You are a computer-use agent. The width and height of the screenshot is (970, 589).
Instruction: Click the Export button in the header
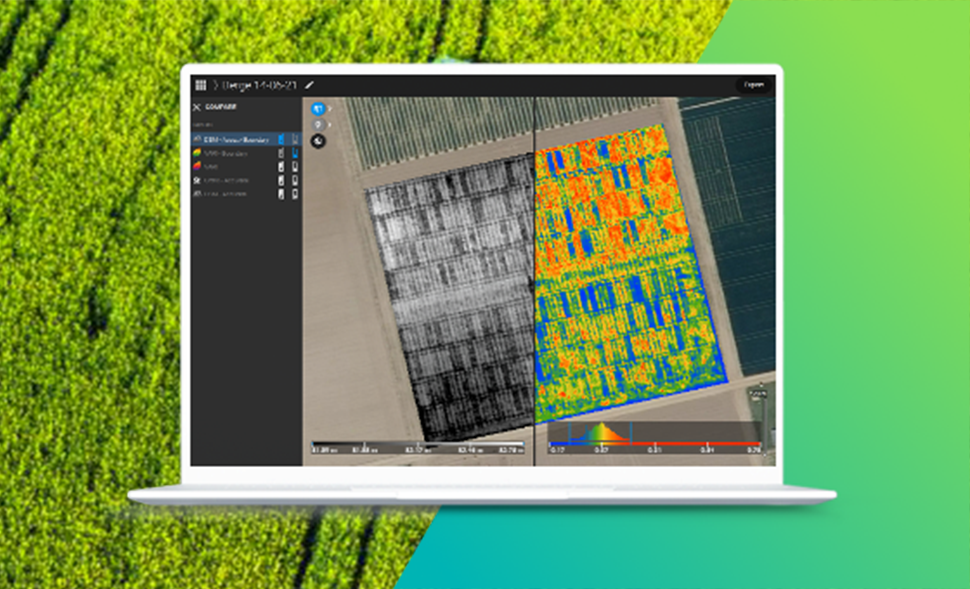point(753,85)
